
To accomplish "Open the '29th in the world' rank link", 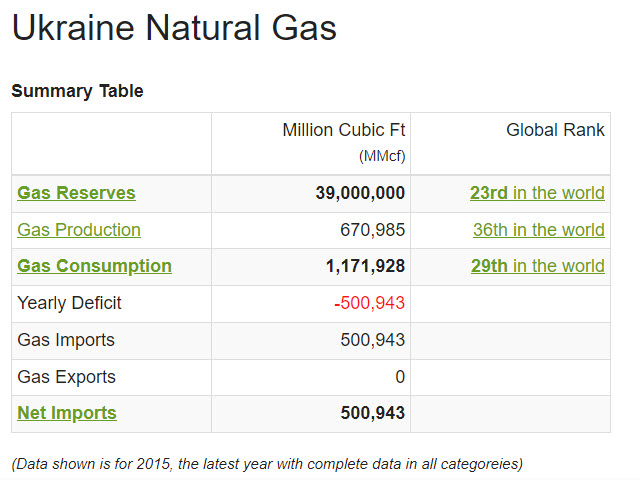I will 537,266.
